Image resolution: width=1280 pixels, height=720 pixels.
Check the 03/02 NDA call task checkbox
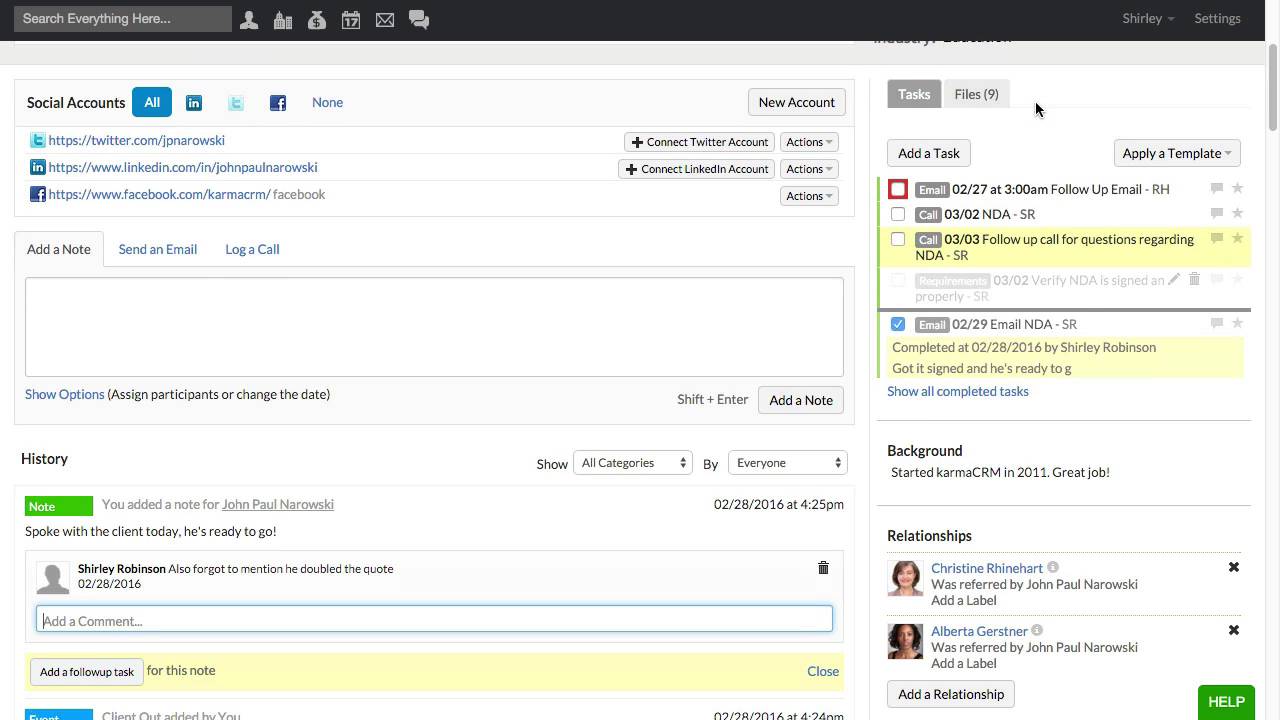click(898, 214)
